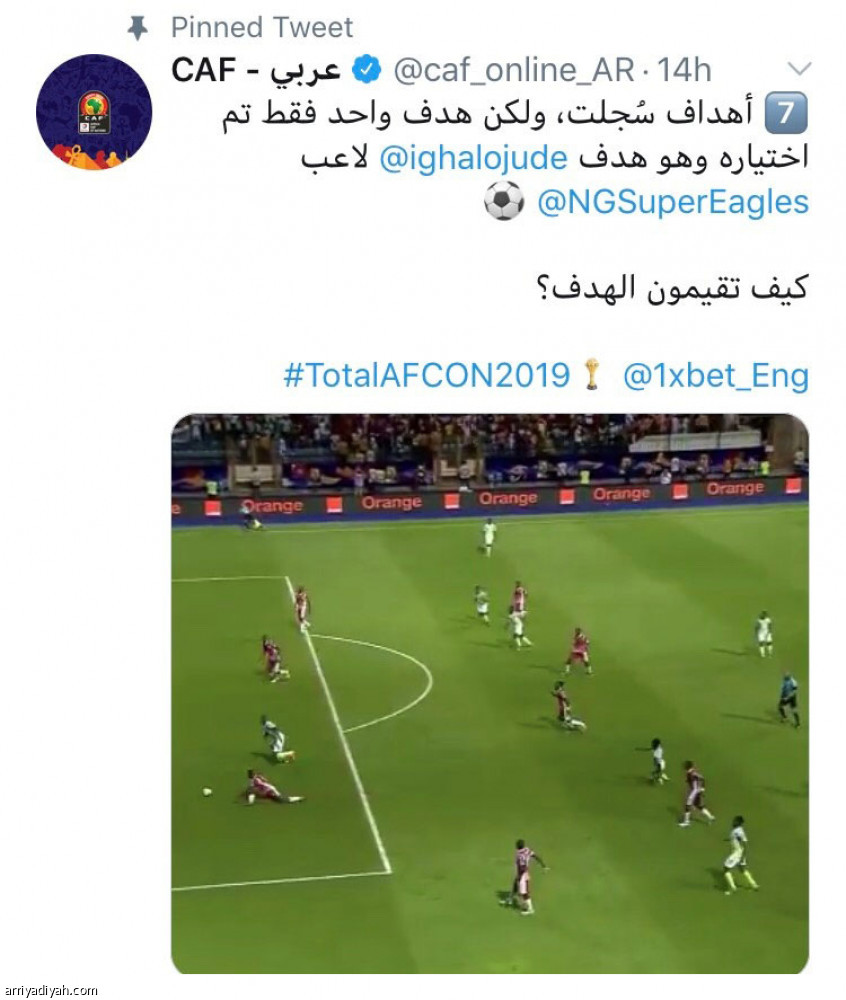
Task: Play the embedded match video
Action: tap(490, 694)
